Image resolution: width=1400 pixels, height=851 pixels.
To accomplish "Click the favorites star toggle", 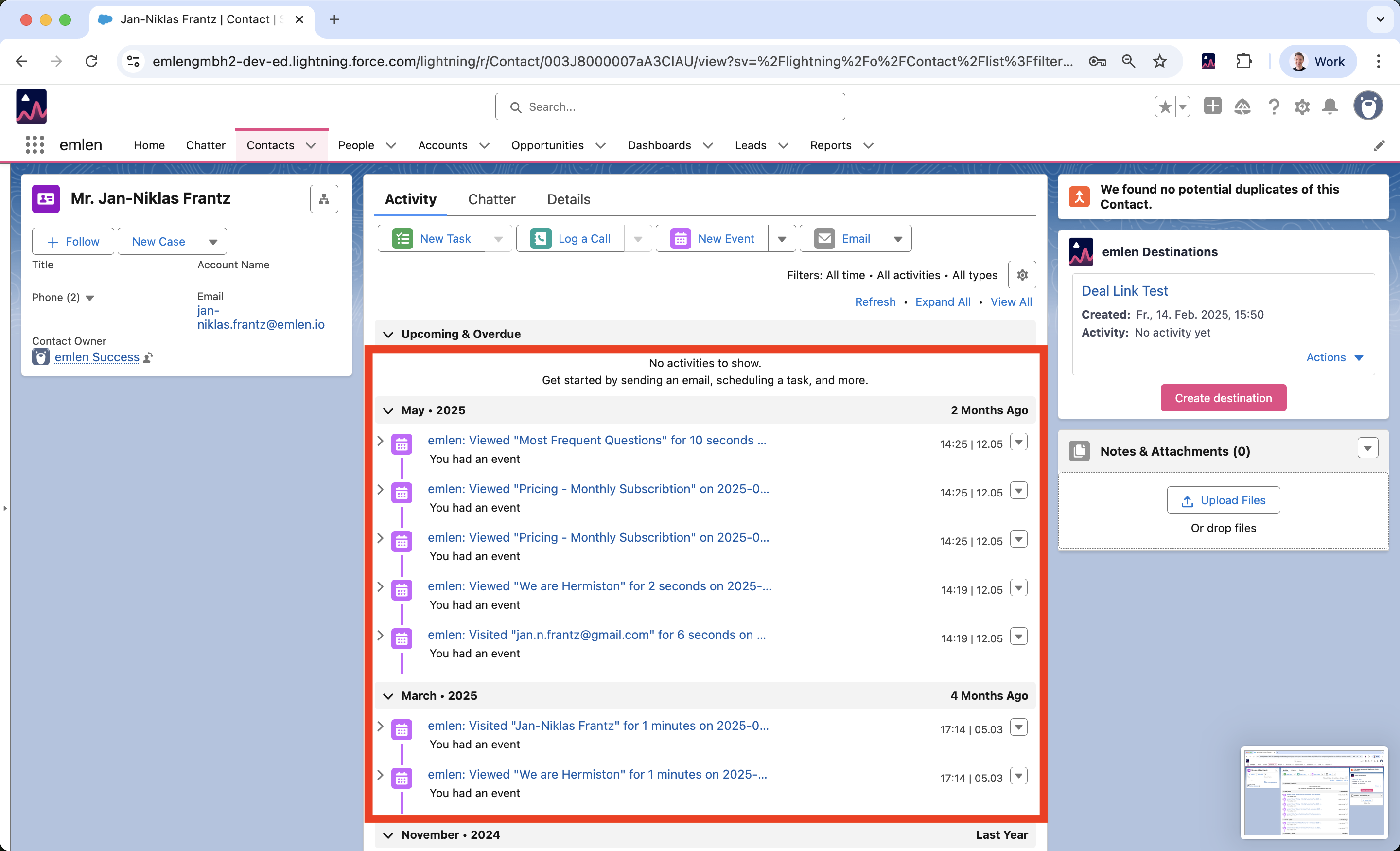I will 1165,107.
